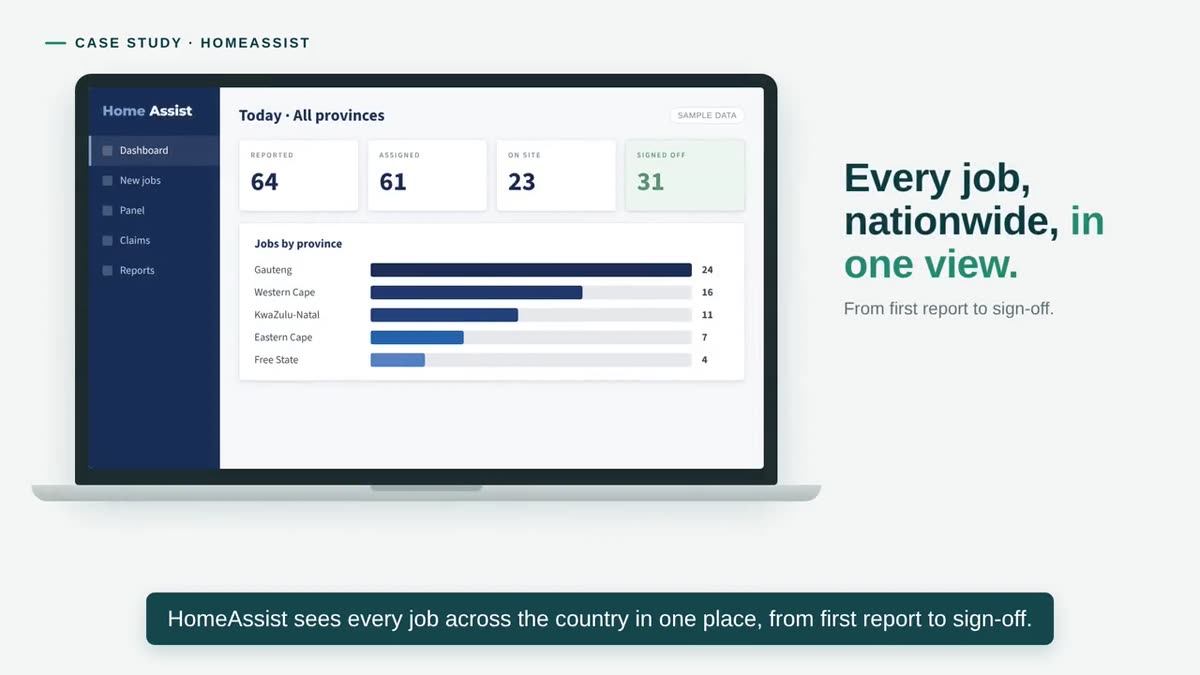Click the Reports sidebar square icon
The height and width of the screenshot is (675, 1200).
108,271
